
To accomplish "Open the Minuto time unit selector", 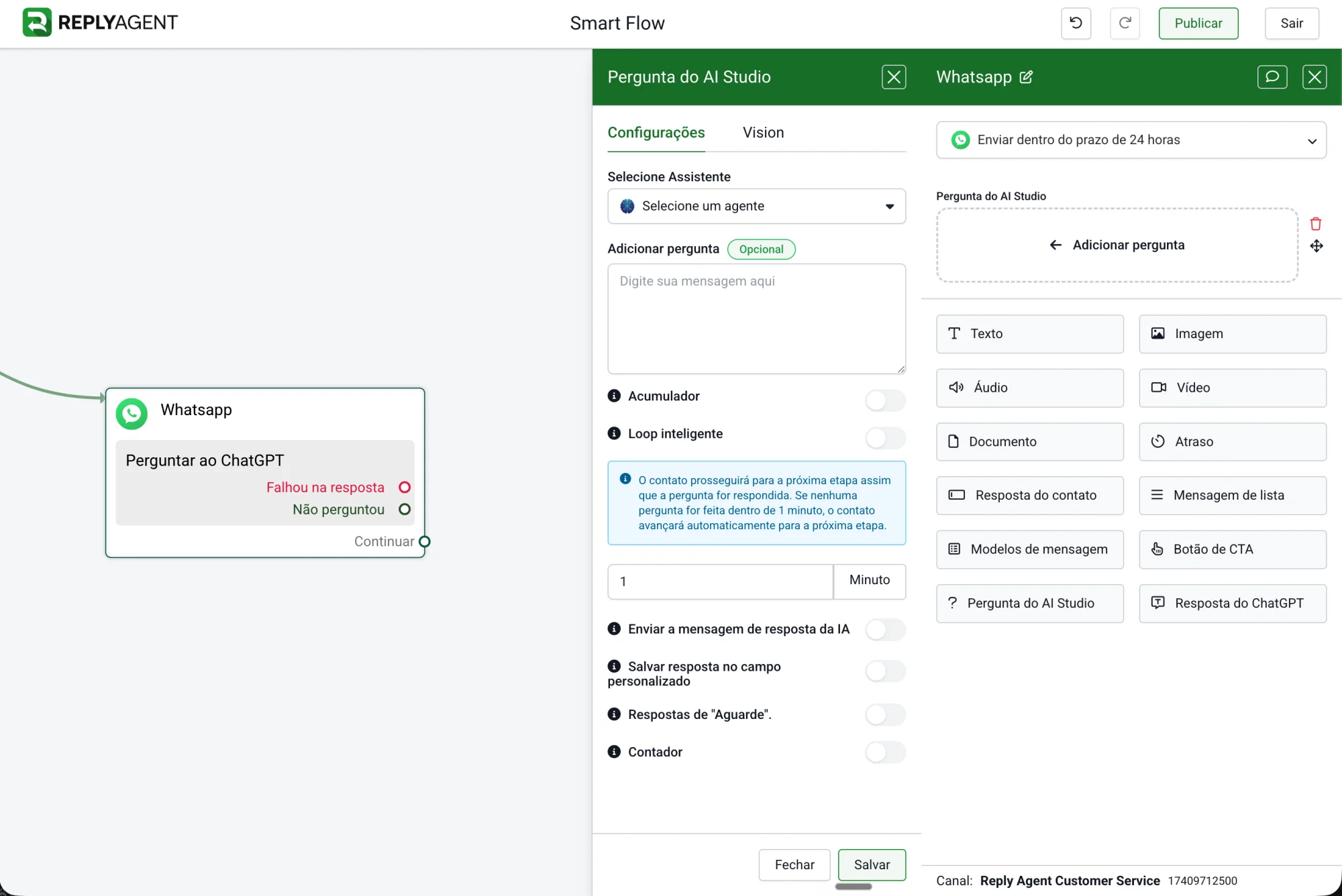I will click(870, 581).
